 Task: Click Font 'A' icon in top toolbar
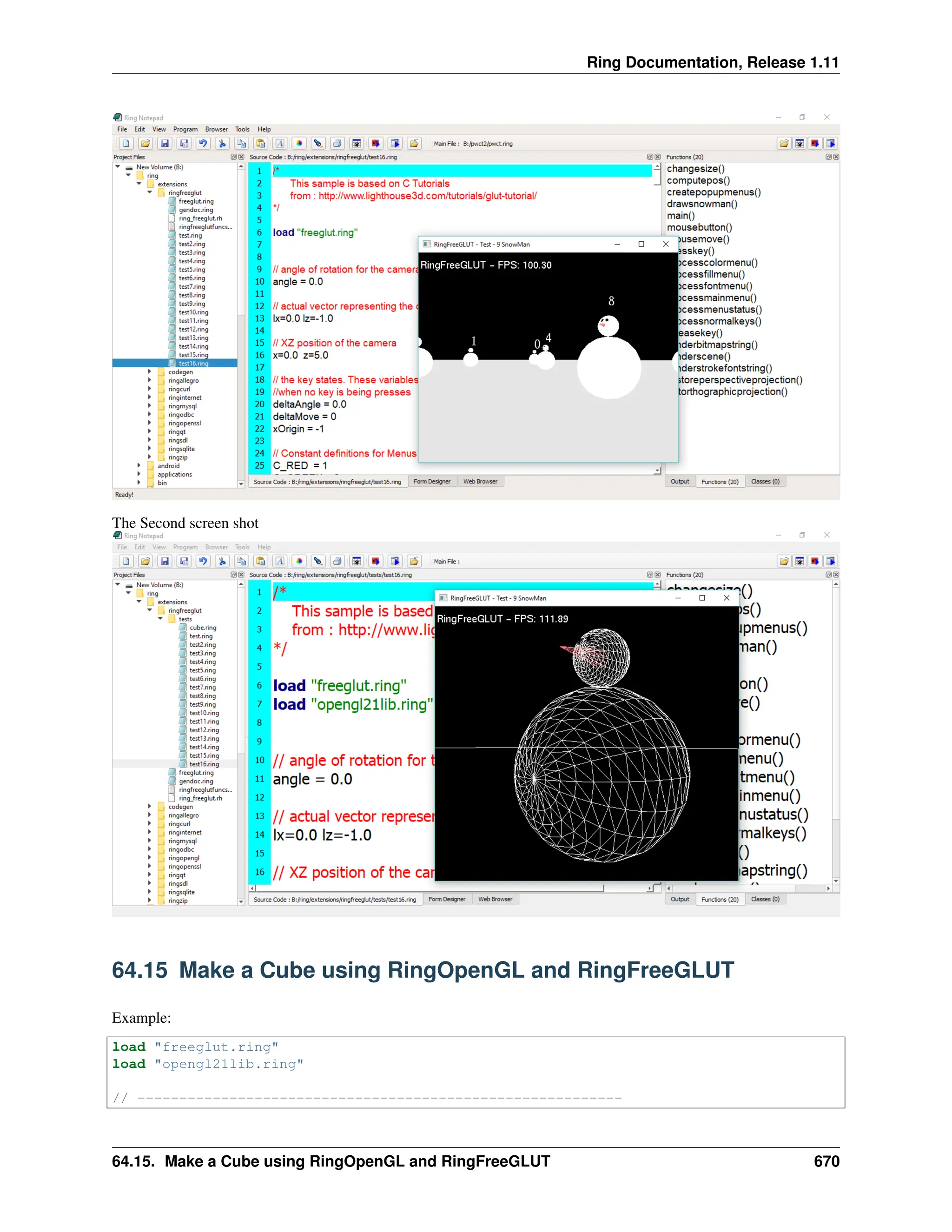click(x=280, y=143)
